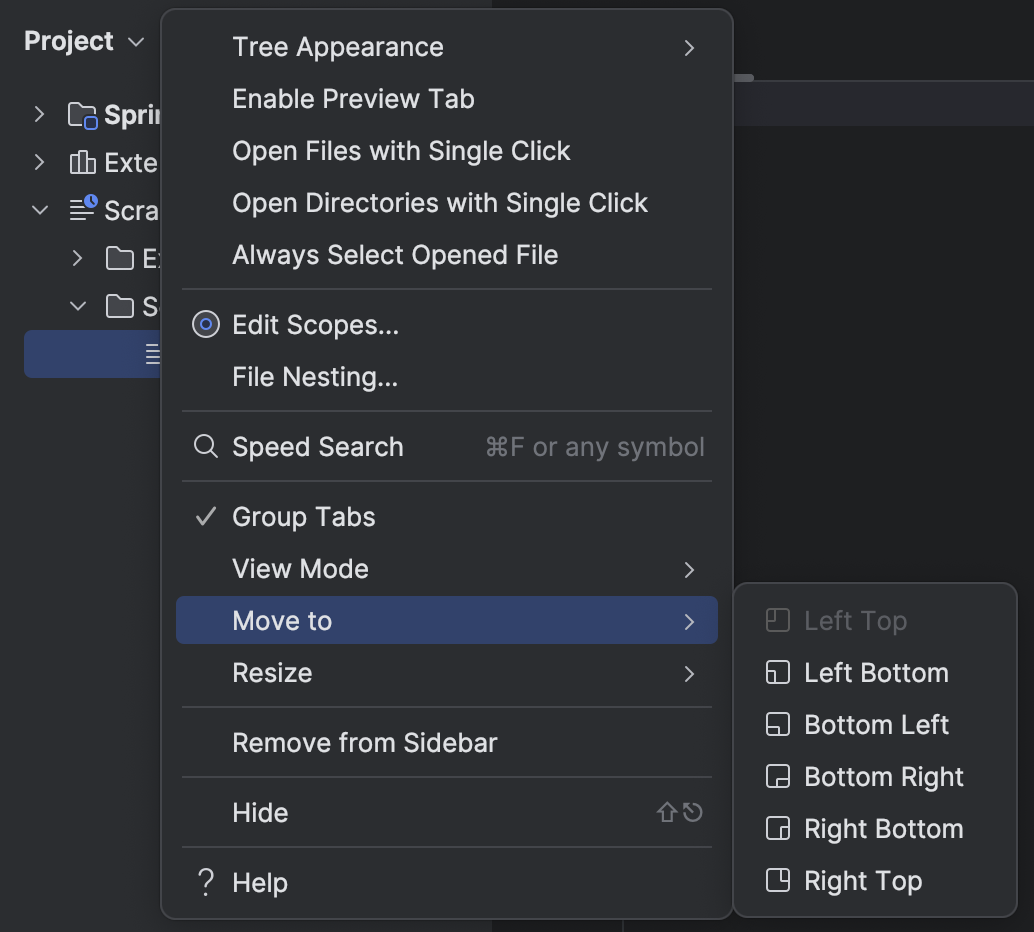Enable Open Files with Single Click
Image resolution: width=1034 pixels, height=932 pixels.
tap(401, 150)
